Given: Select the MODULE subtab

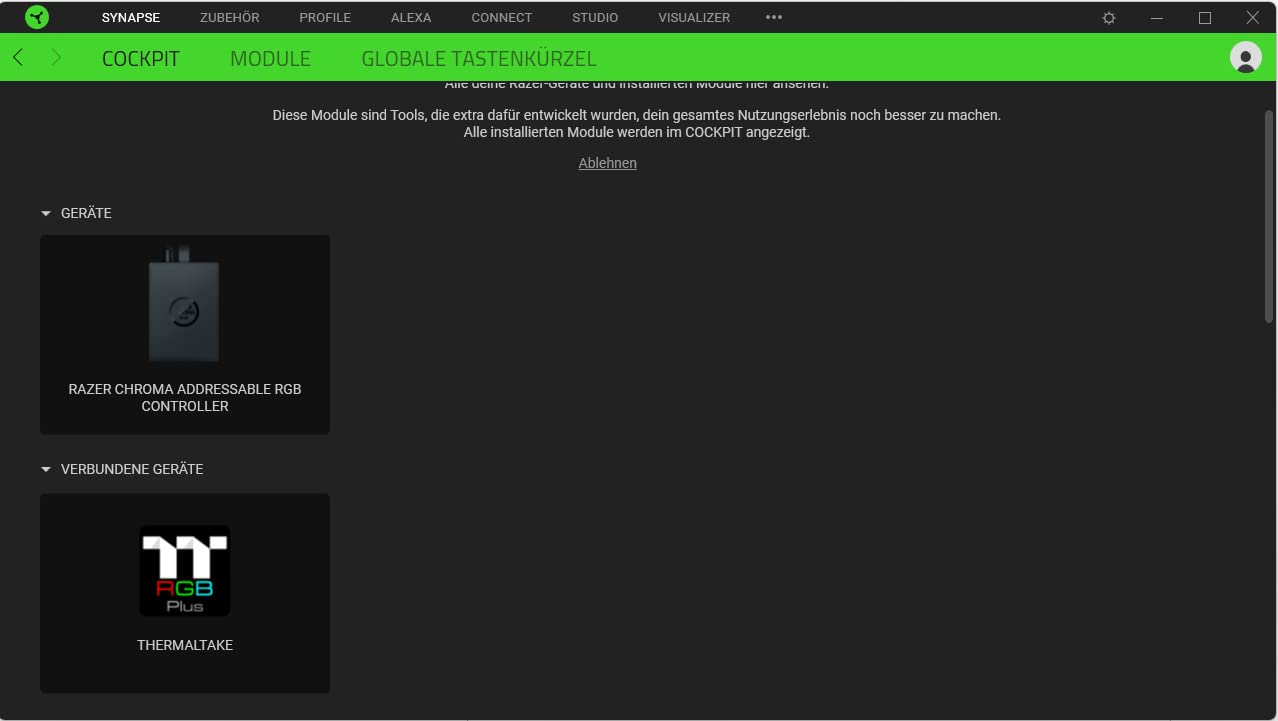Looking at the screenshot, I should (271, 59).
